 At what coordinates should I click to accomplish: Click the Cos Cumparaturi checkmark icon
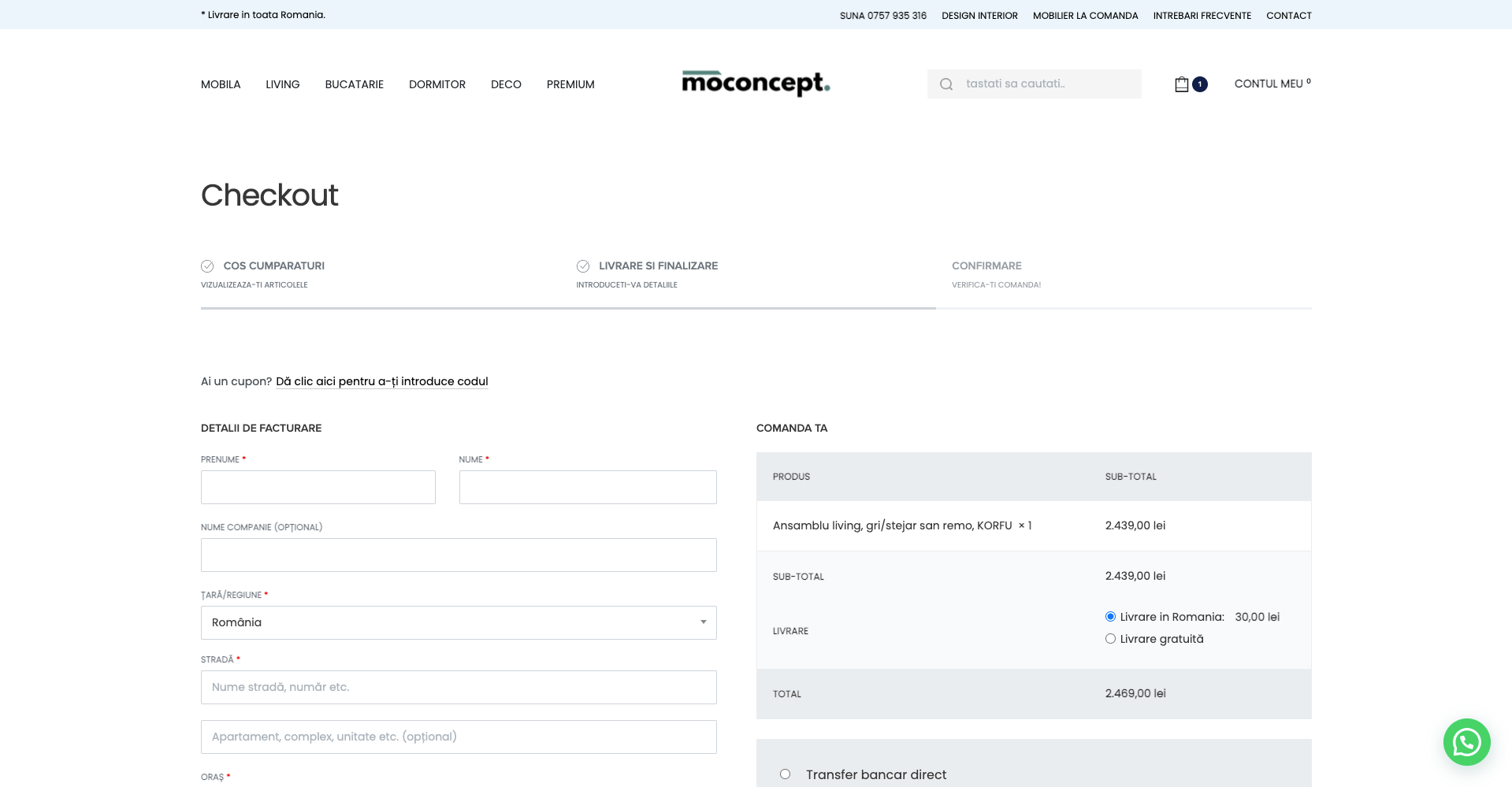[207, 266]
